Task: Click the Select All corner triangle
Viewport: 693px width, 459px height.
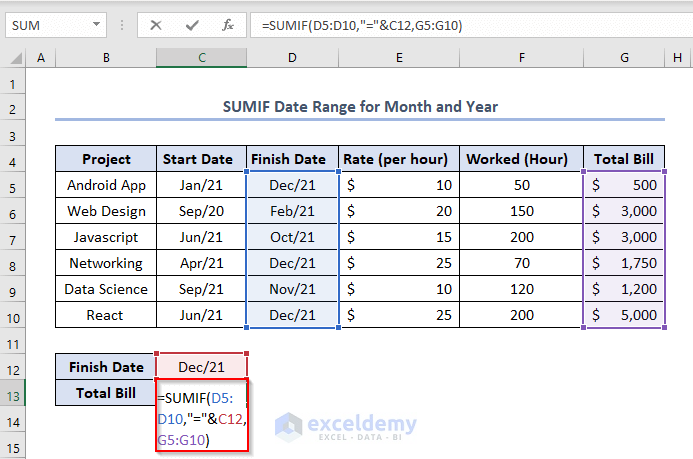Action: tap(16, 58)
